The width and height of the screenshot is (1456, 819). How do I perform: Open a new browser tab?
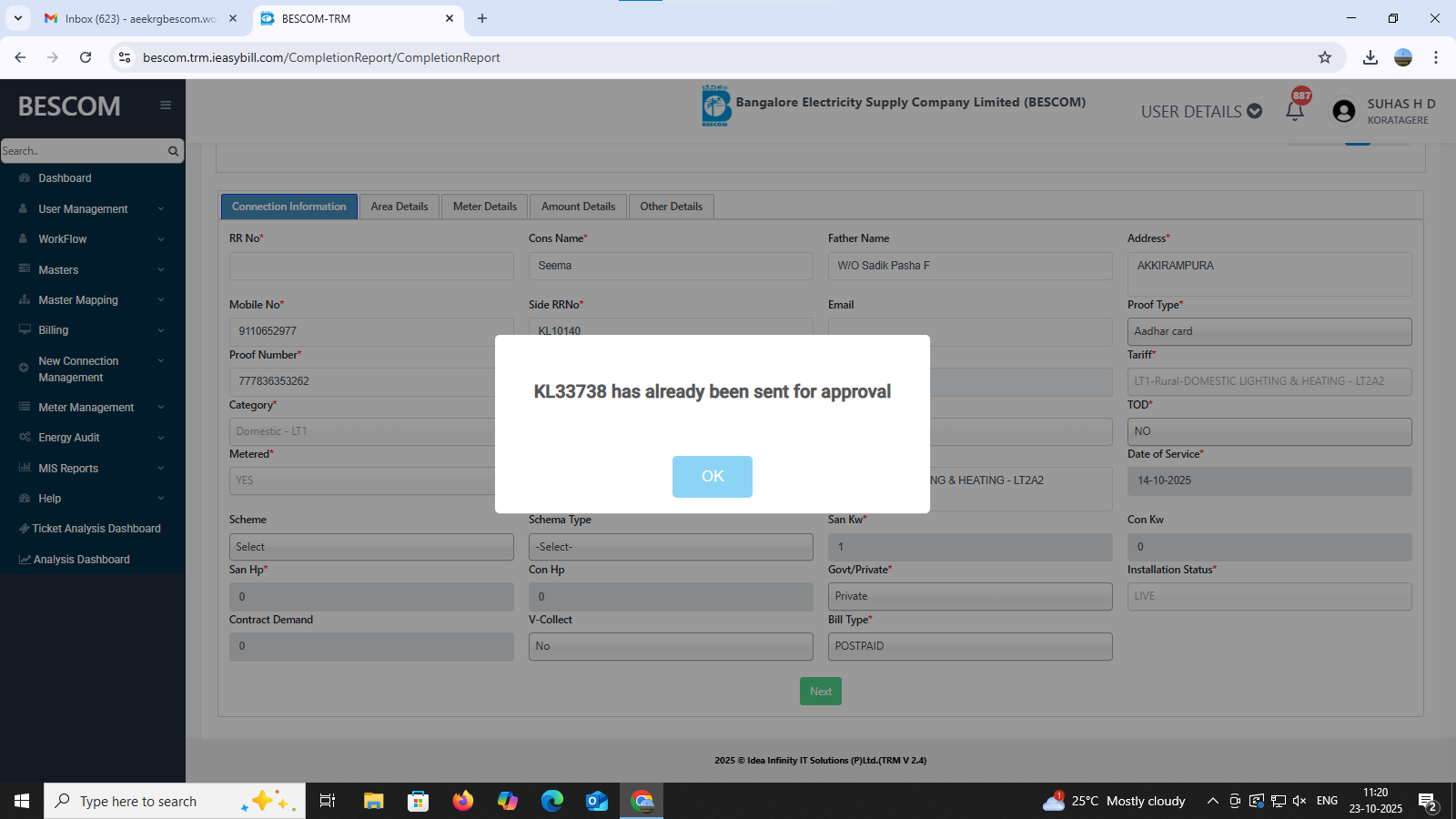(482, 18)
